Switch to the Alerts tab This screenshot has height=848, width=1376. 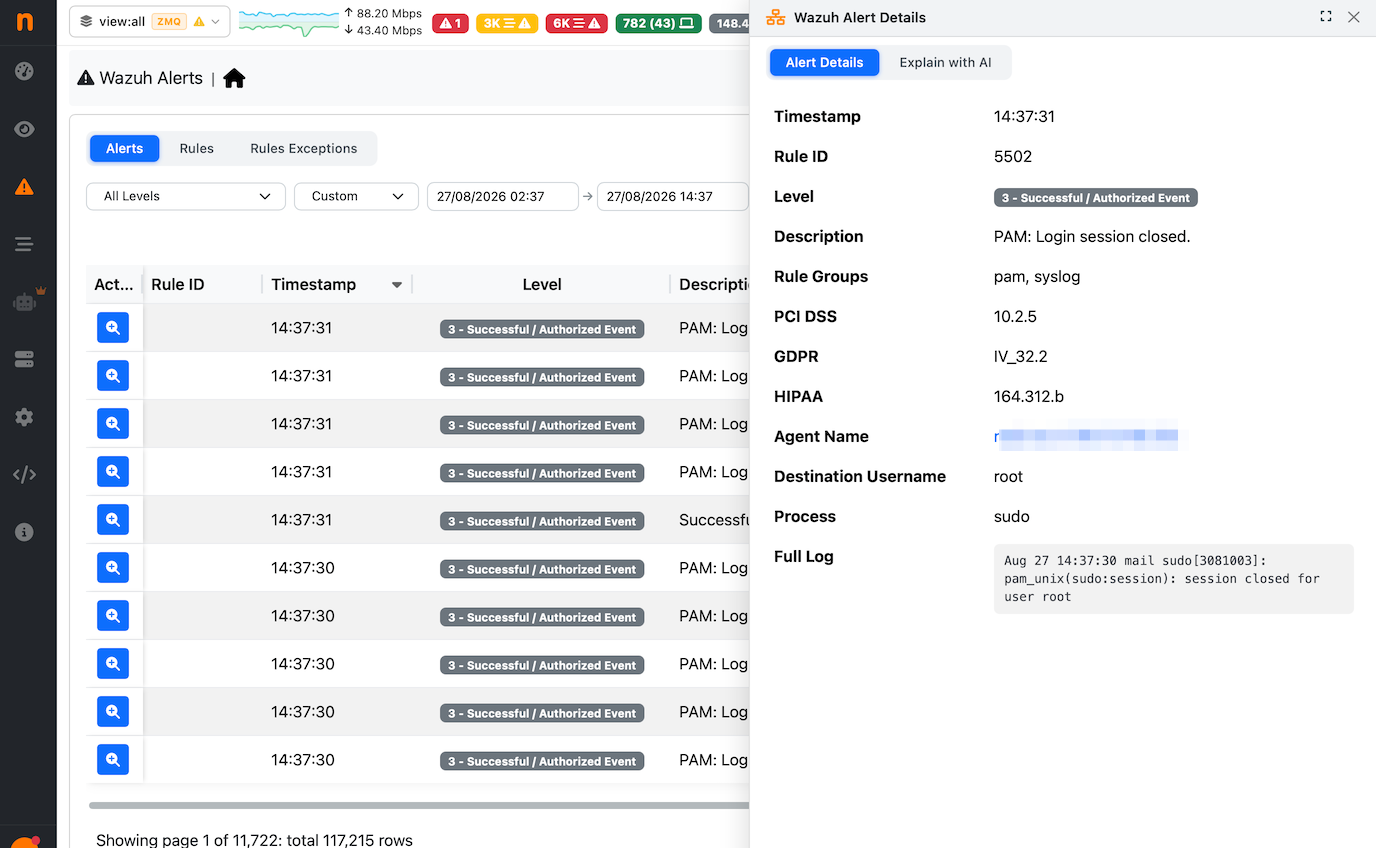(125, 148)
